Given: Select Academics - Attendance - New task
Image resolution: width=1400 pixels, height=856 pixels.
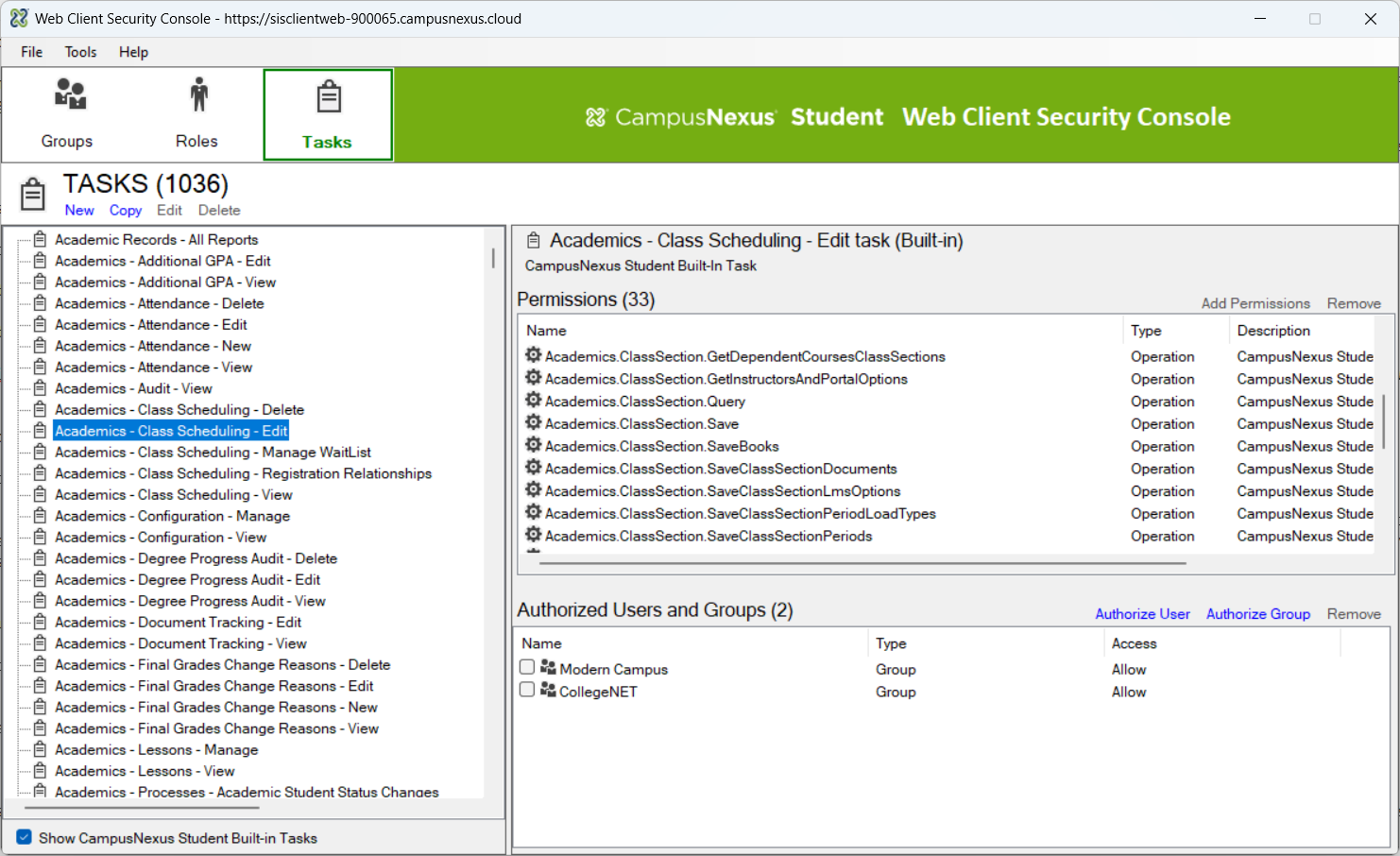Looking at the screenshot, I should (153, 346).
